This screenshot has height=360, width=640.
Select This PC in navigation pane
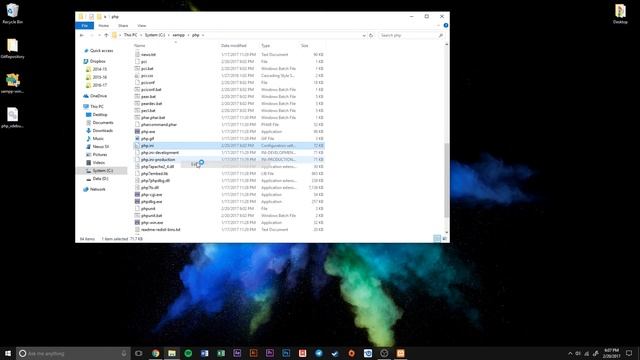[x=97, y=107]
